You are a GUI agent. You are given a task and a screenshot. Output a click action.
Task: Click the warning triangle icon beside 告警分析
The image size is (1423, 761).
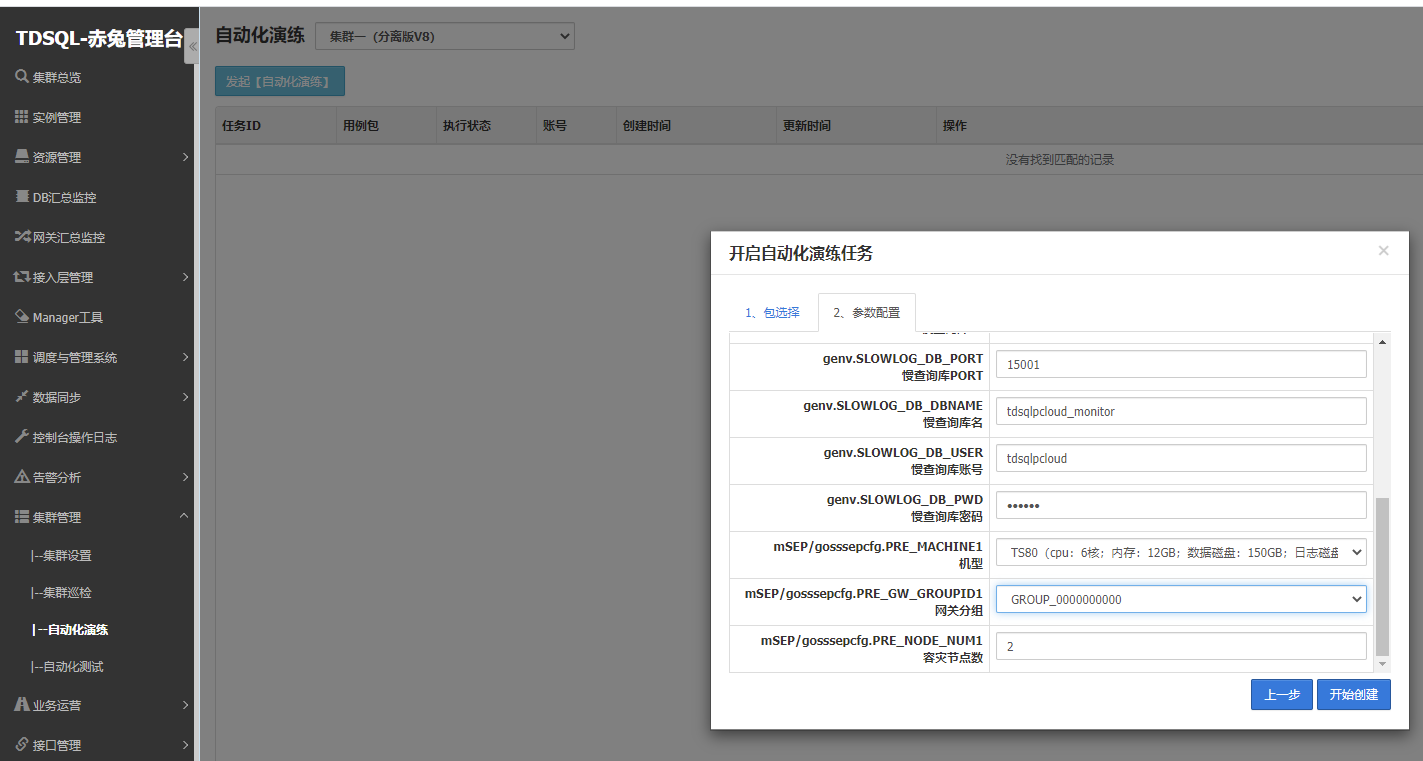tap(22, 477)
